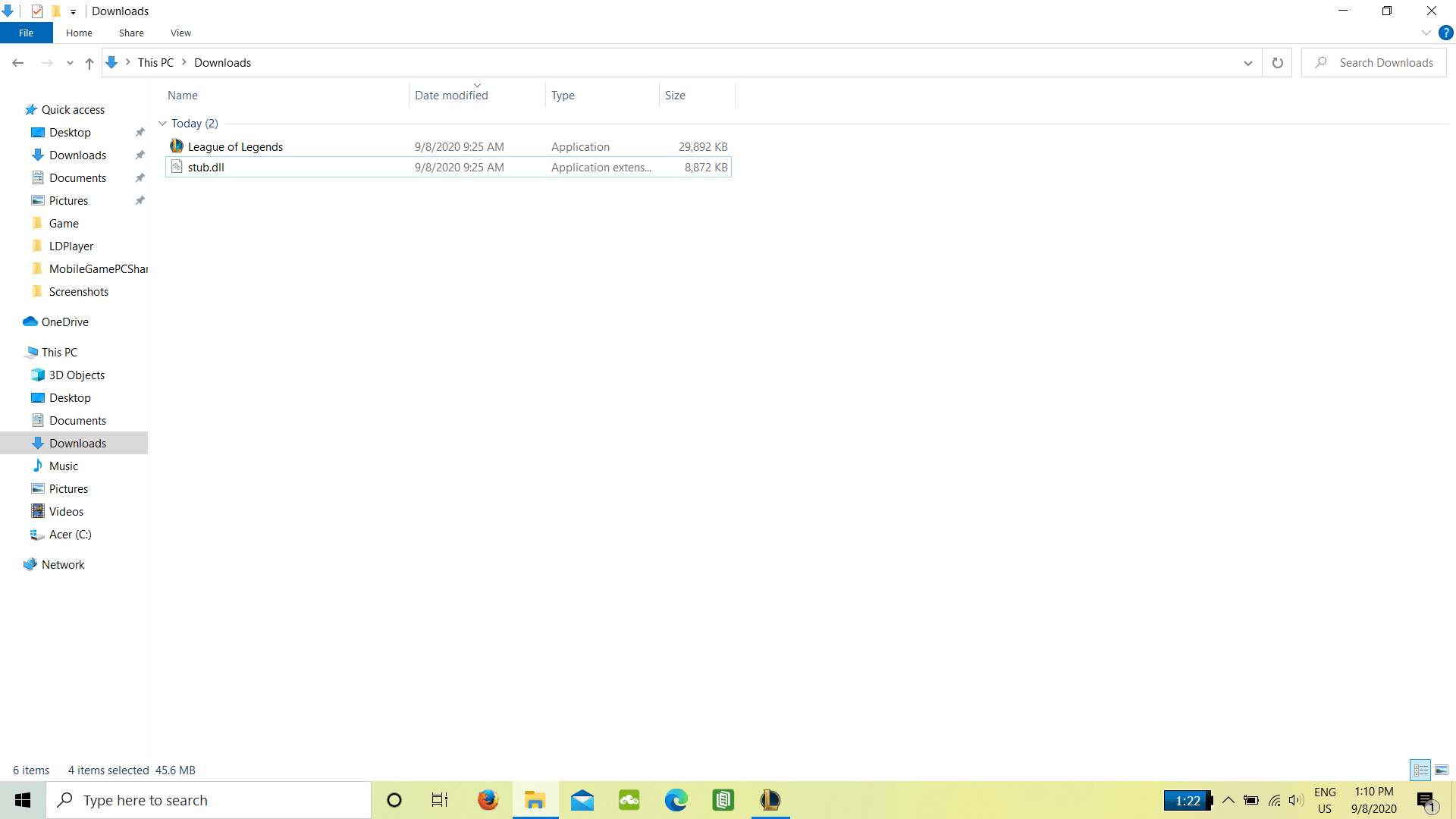Image resolution: width=1456 pixels, height=819 pixels.
Task: Show hidden system tray icons
Action: tap(1228, 800)
